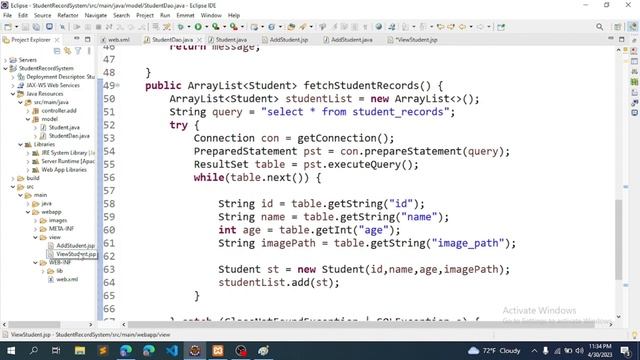Screen dimensions: 640x360
Task: Click the New file toolbar icon
Action: 8,27
